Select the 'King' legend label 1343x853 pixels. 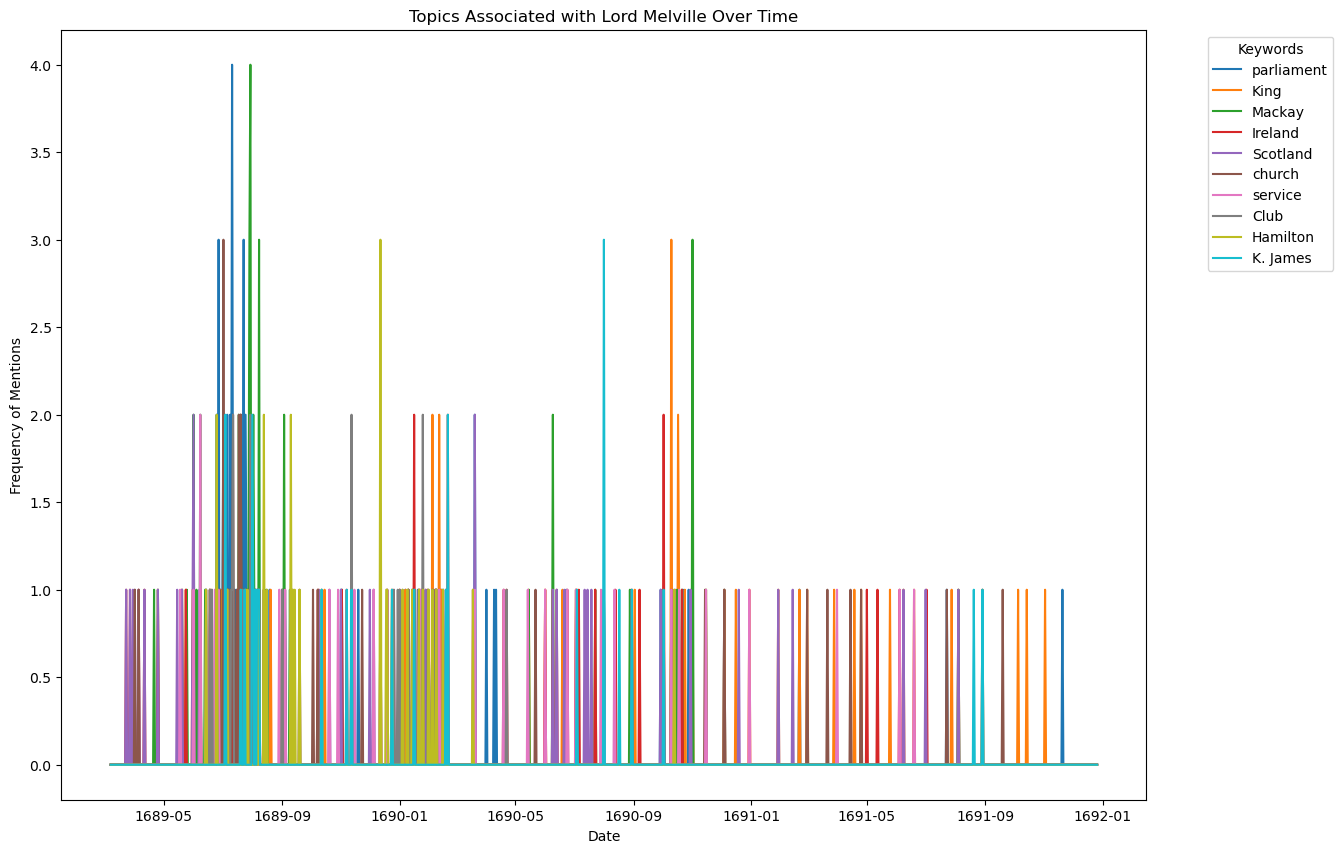[1266, 91]
